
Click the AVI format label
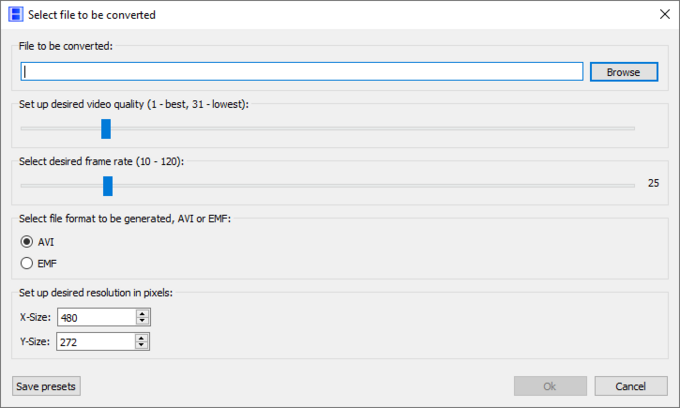(x=46, y=242)
